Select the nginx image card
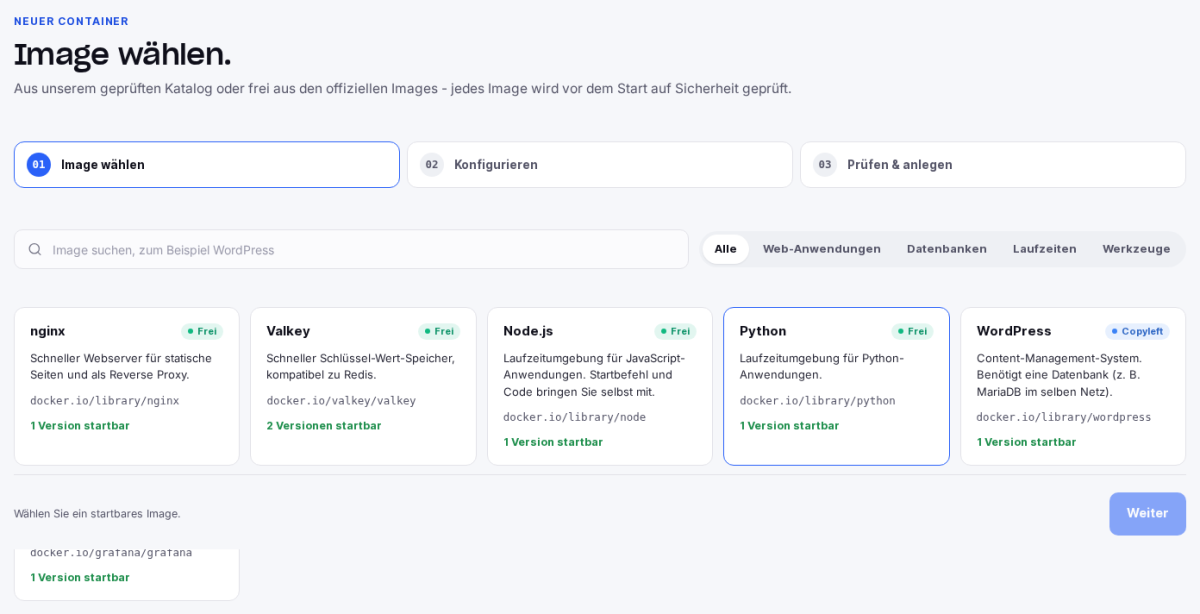This screenshot has width=1200, height=614. (127, 386)
